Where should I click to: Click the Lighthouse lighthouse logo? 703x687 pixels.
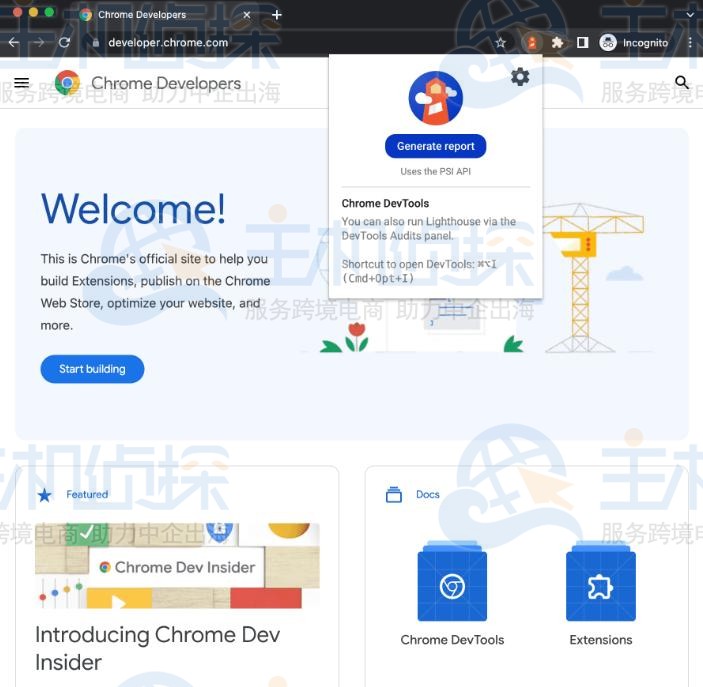tap(435, 98)
